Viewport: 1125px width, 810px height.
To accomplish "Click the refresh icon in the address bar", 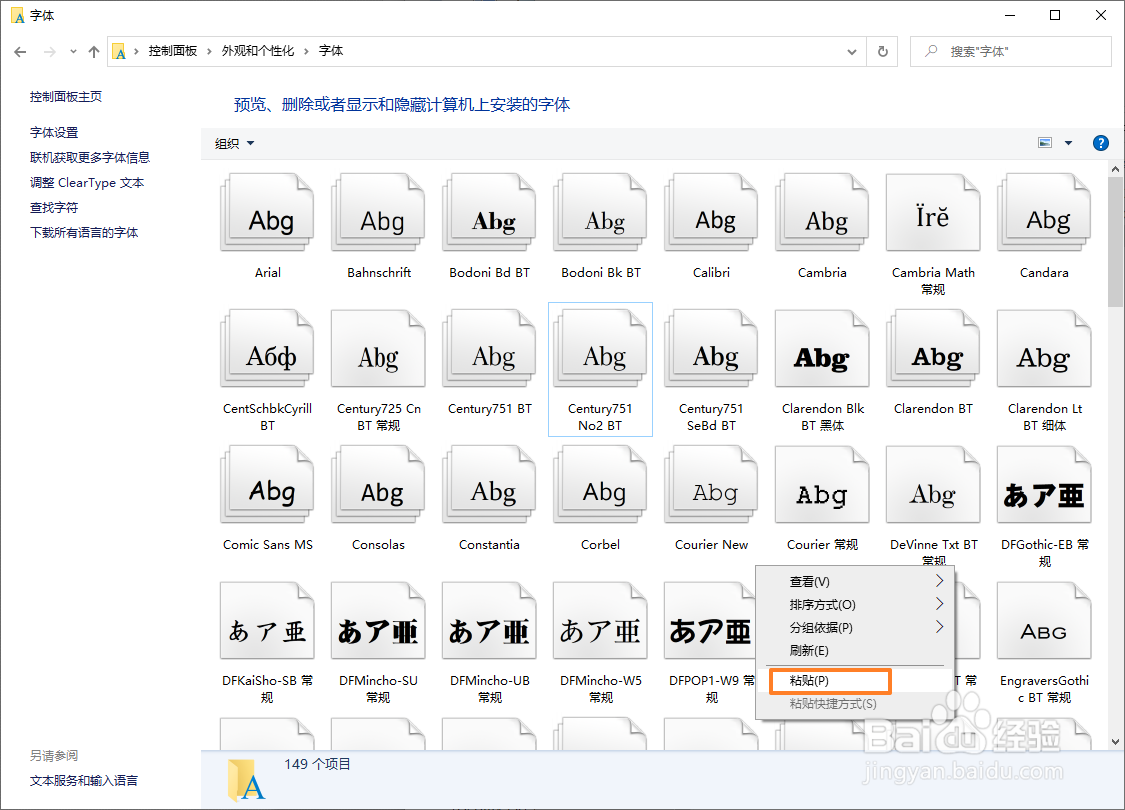I will coord(882,51).
